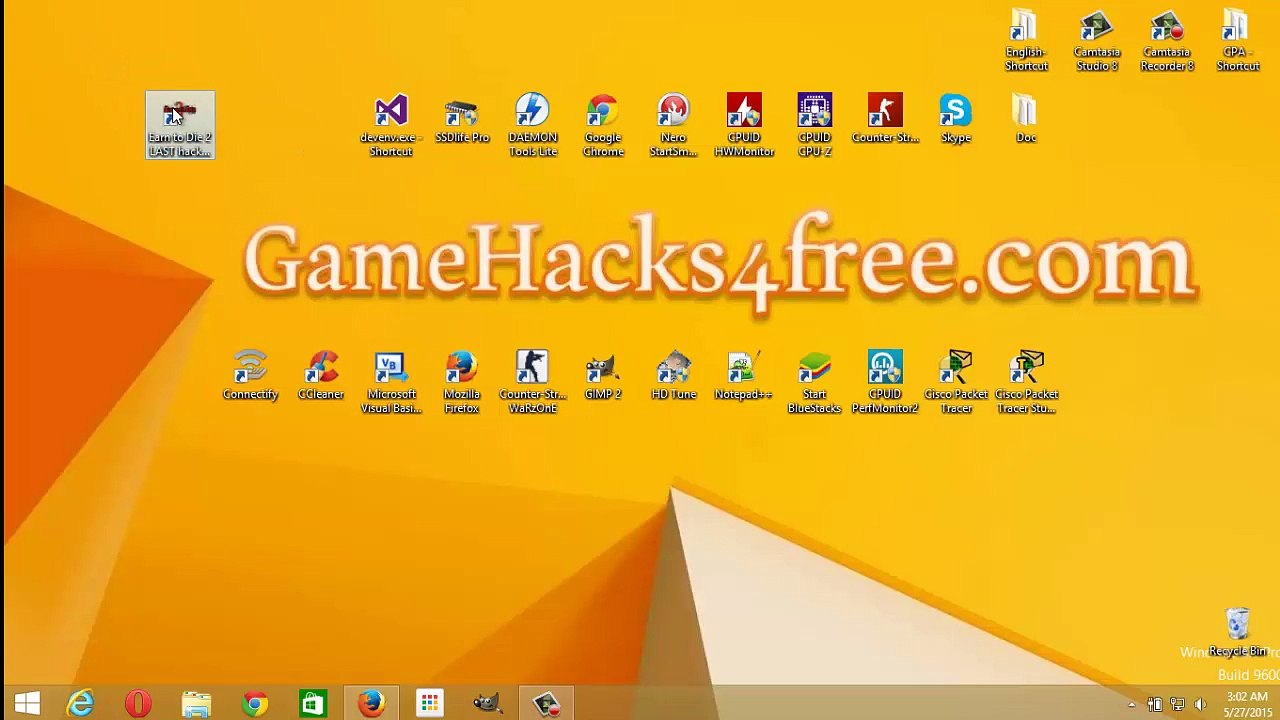Open the battery power tray icon
Screen dimensions: 1280x720
pos(1155,705)
